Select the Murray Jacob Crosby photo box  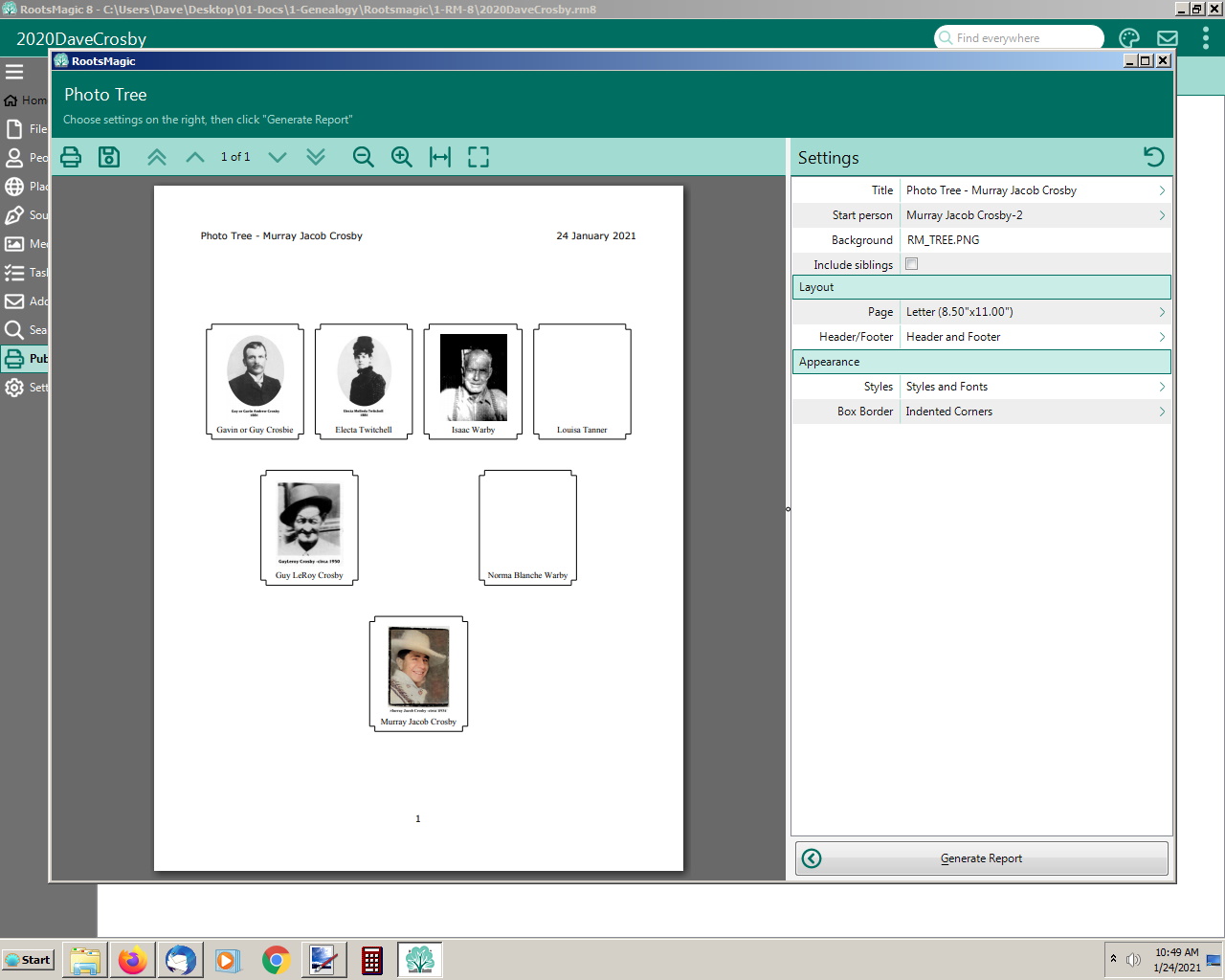point(418,674)
